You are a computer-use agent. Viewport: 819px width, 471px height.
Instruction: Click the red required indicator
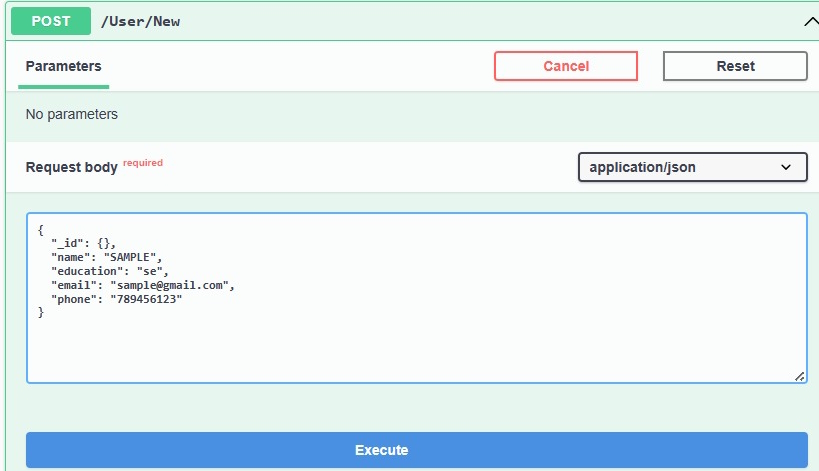[143, 163]
